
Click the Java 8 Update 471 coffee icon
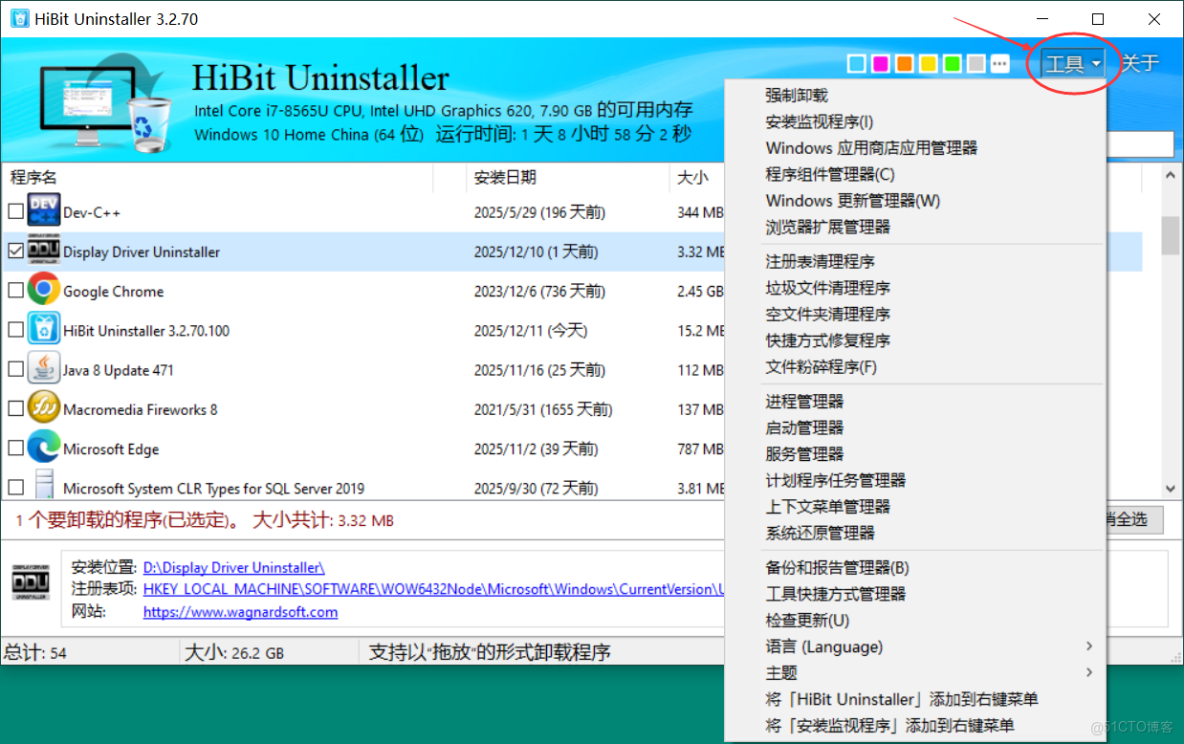(44, 369)
